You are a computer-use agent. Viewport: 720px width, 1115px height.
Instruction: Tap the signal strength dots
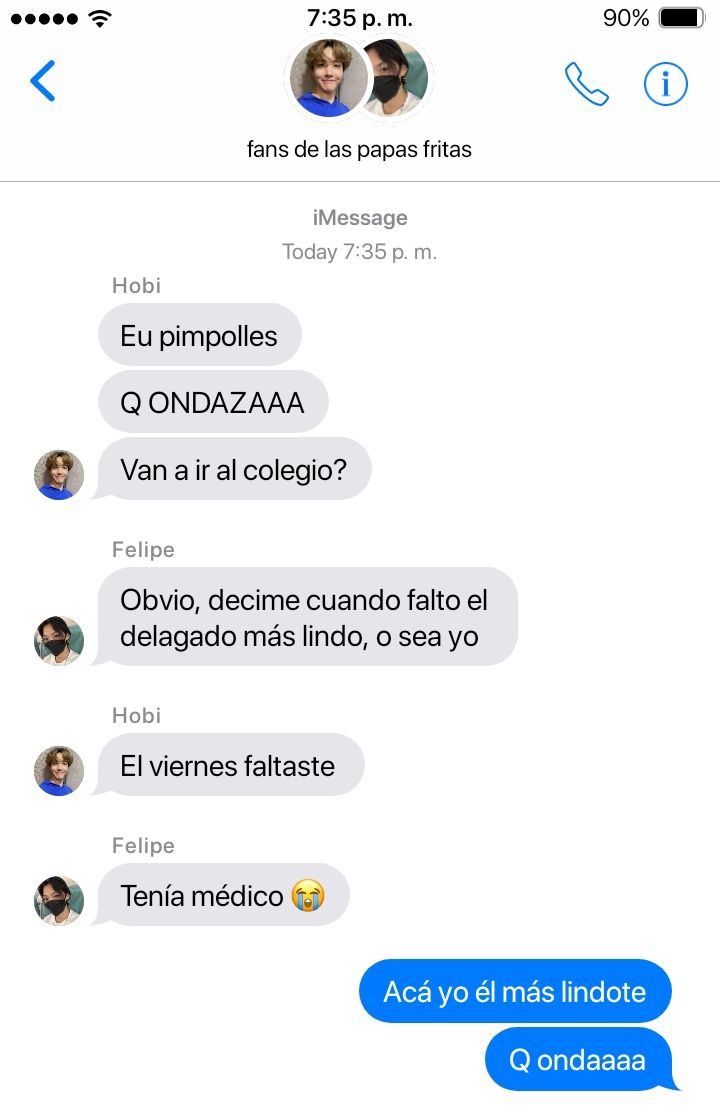pyautogui.click(x=44, y=18)
